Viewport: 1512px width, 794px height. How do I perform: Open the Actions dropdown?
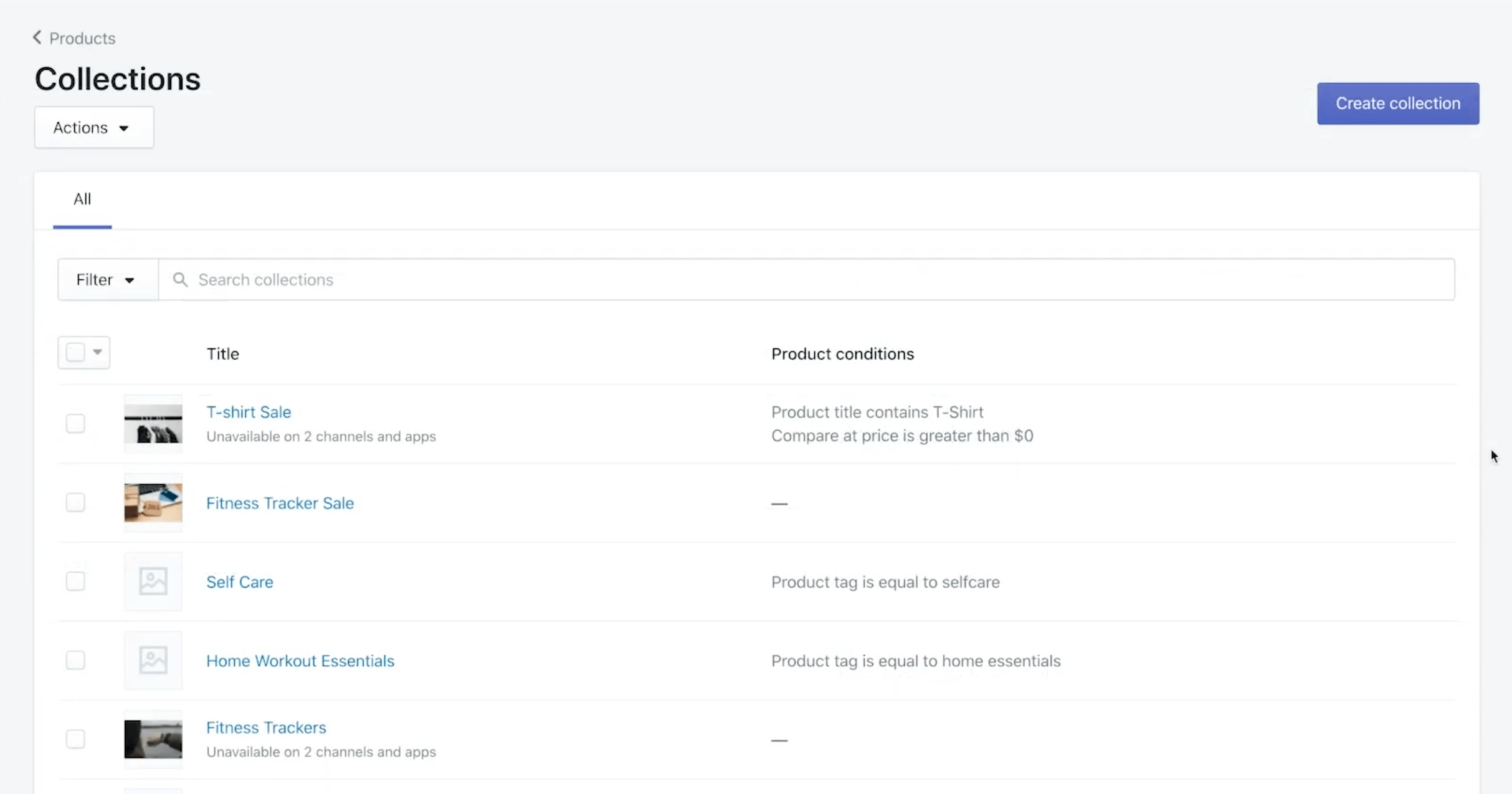(x=93, y=127)
